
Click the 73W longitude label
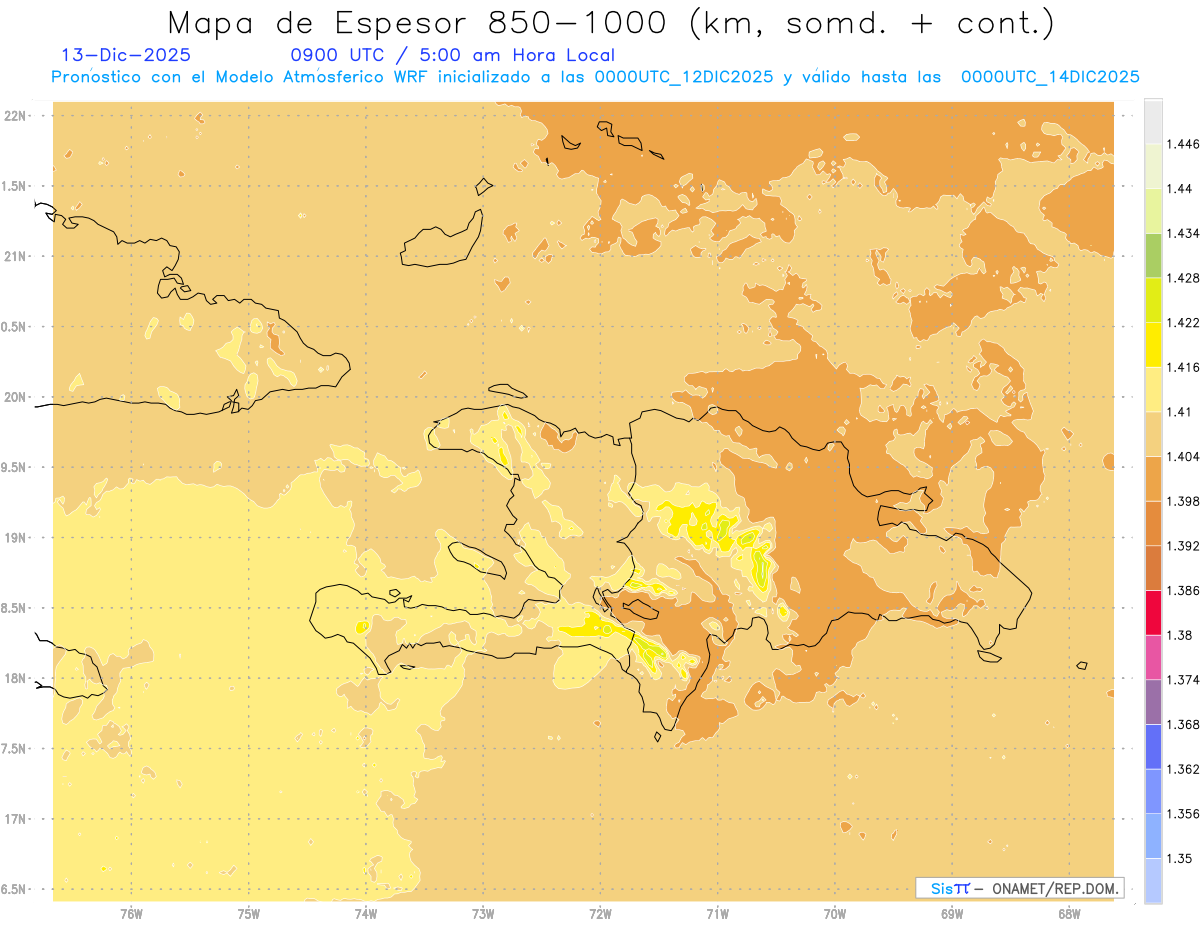point(483,914)
